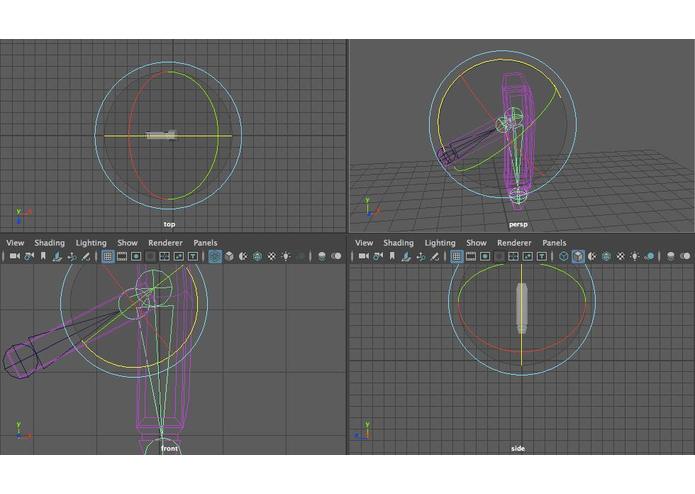Click Isolate Select icon in front panel toolbar
The height and width of the screenshot is (494, 695).
point(322,256)
